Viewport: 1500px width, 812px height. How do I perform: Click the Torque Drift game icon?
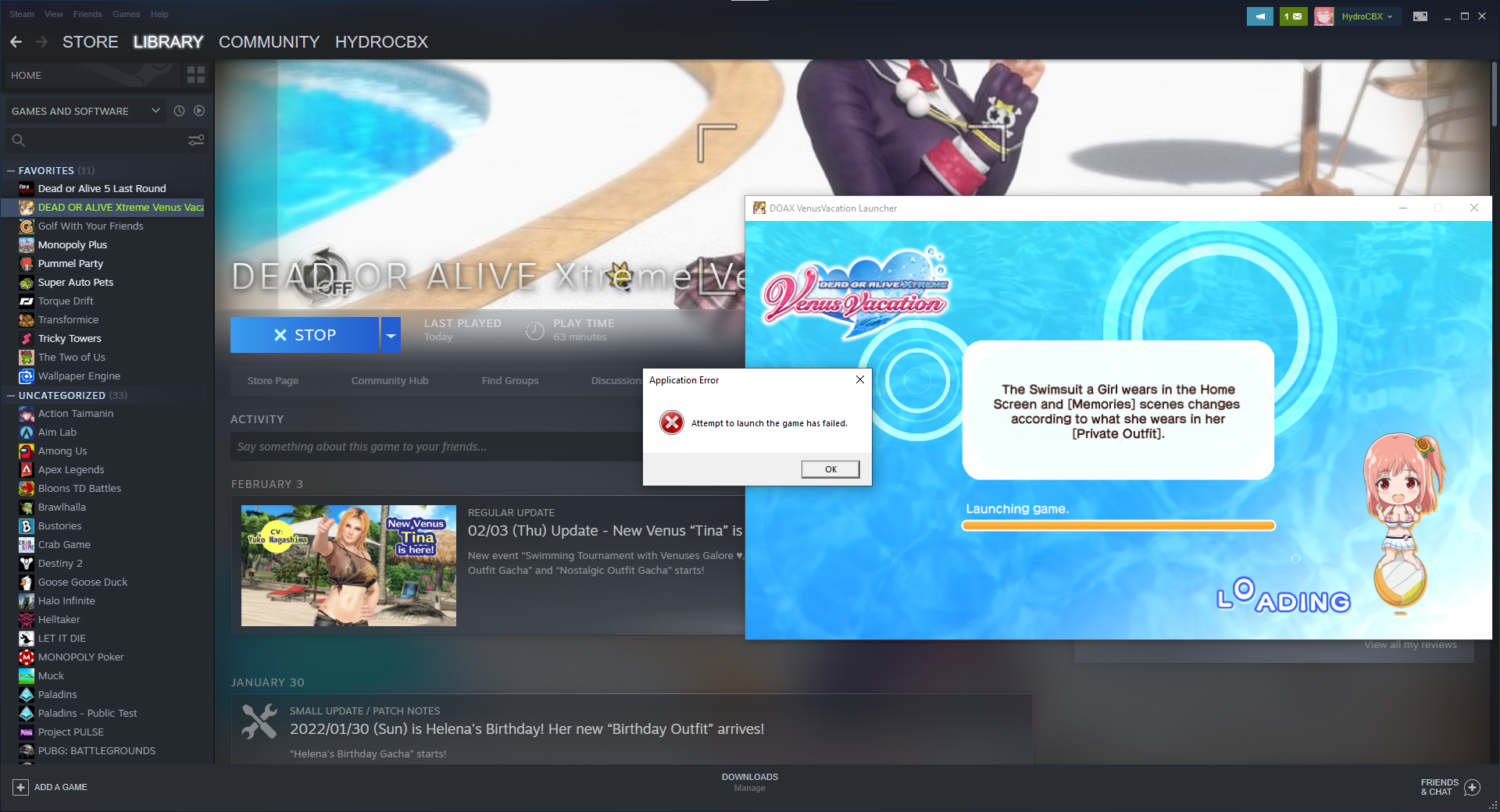(27, 301)
